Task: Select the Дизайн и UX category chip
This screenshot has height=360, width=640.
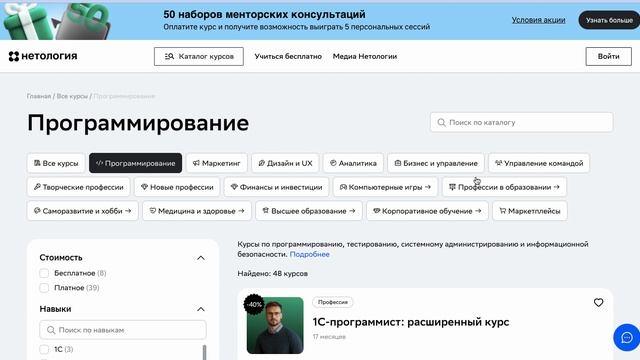Action: click(285, 163)
